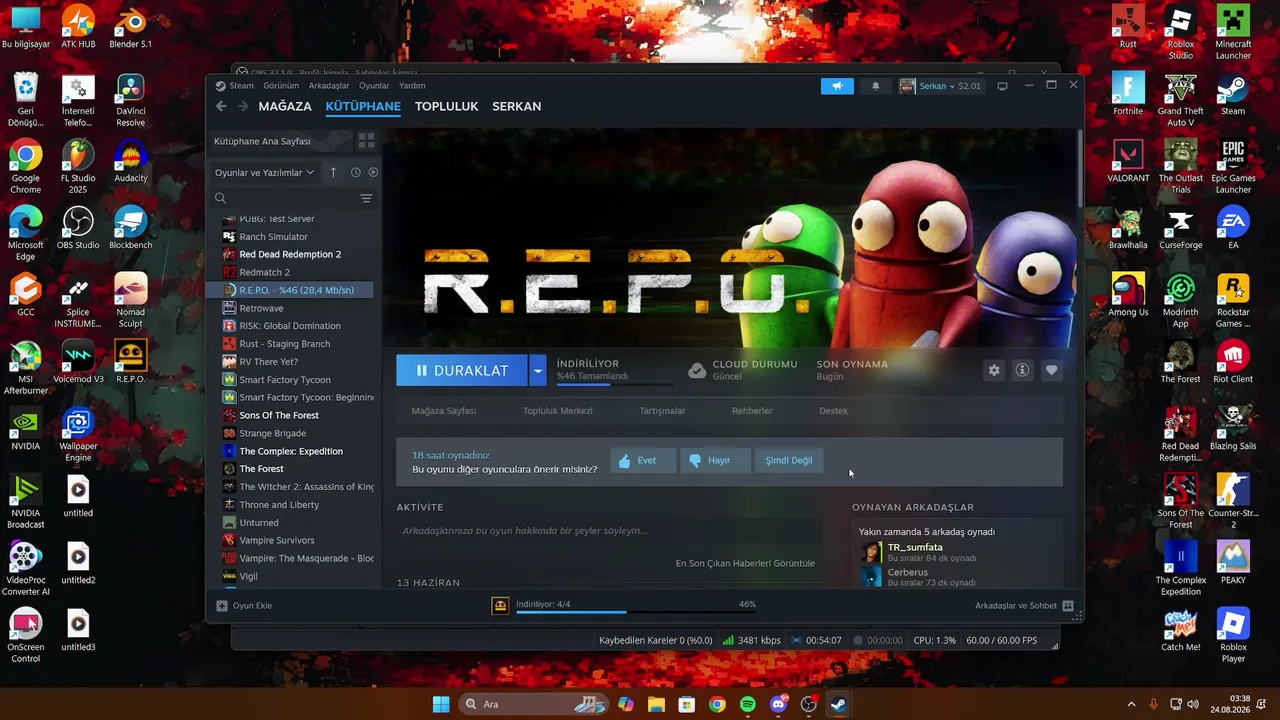Toggle the ready-to-play filter icon
Screen dimensions: 1280x720
click(373, 172)
